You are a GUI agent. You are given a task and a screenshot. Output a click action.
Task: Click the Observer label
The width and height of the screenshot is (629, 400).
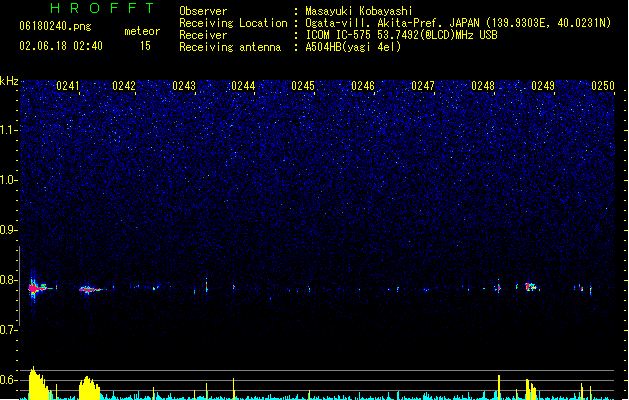click(203, 11)
